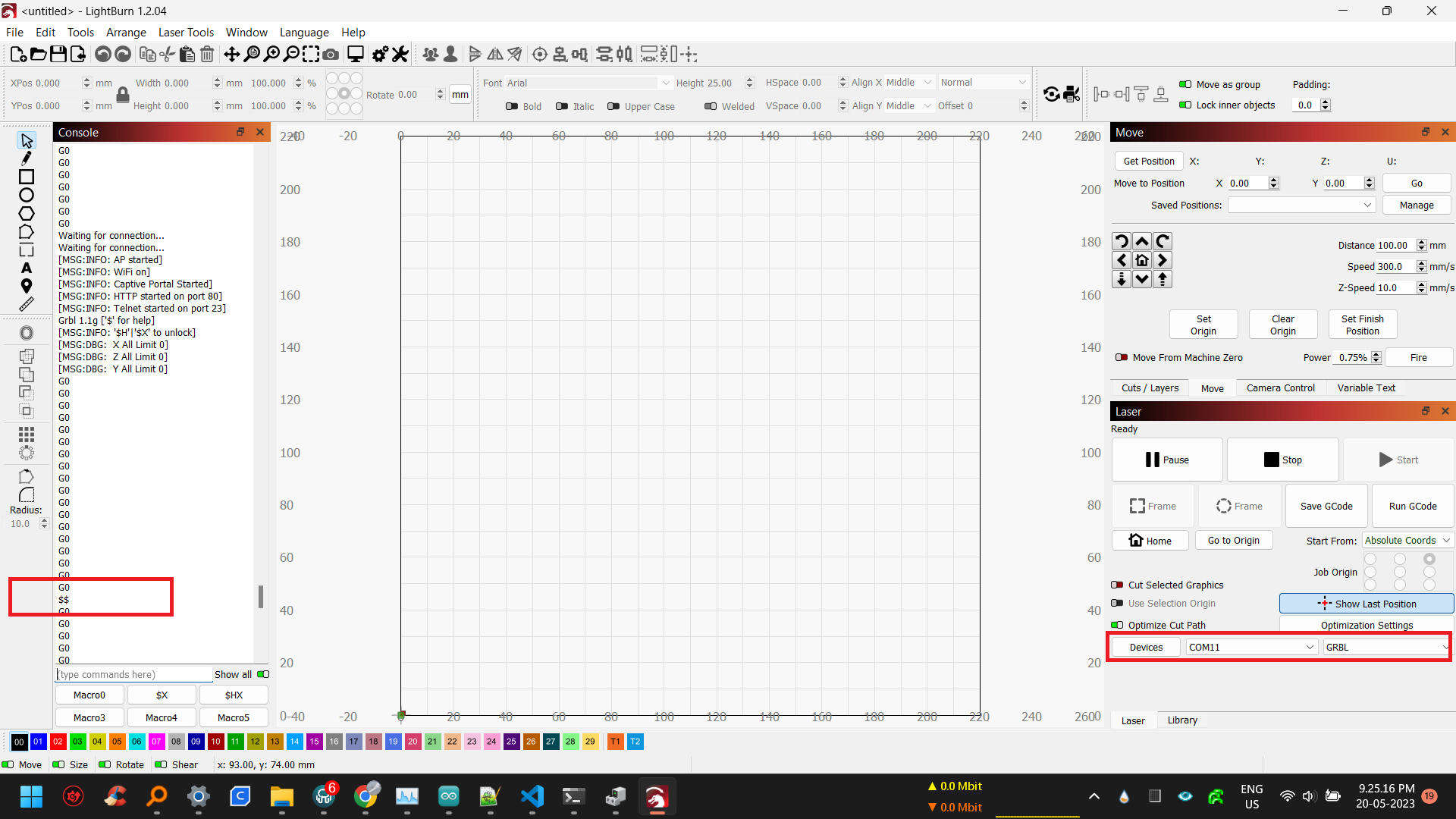Select the Ellipse drawing tool
The width and height of the screenshot is (1456, 819).
27,195
